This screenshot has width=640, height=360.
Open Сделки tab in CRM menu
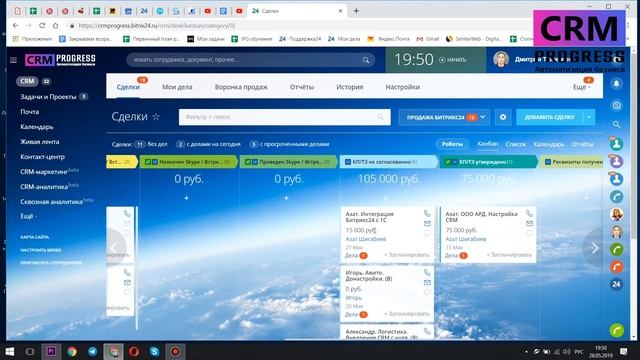coord(128,87)
